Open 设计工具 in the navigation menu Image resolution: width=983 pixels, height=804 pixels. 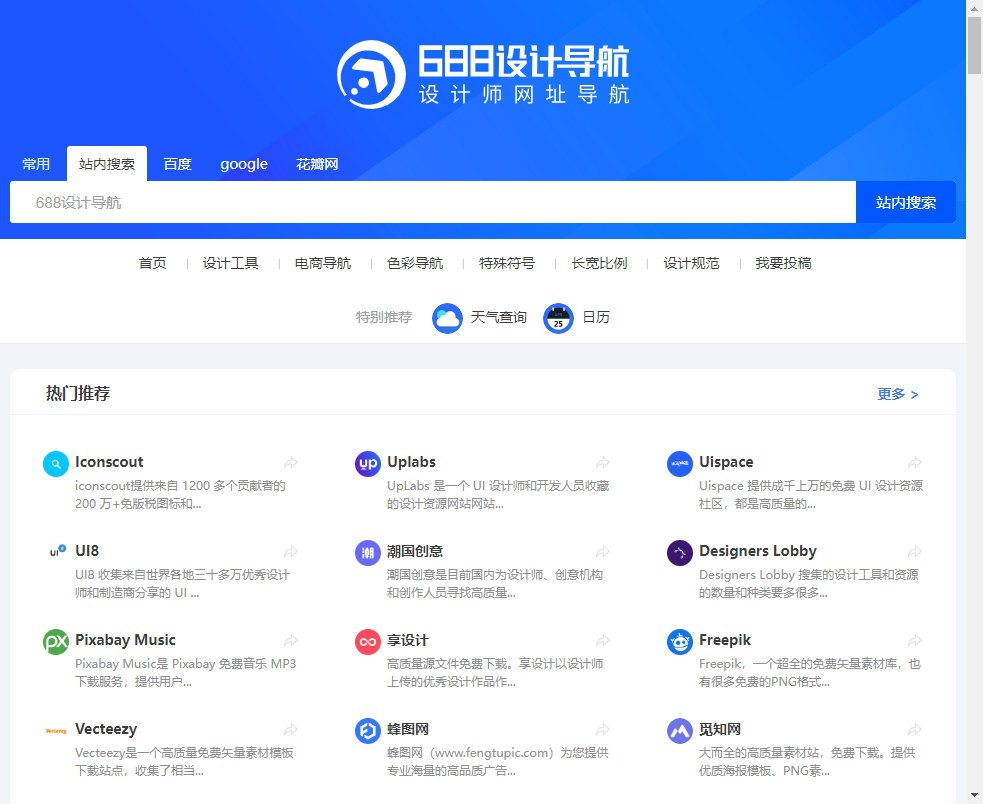[230, 263]
